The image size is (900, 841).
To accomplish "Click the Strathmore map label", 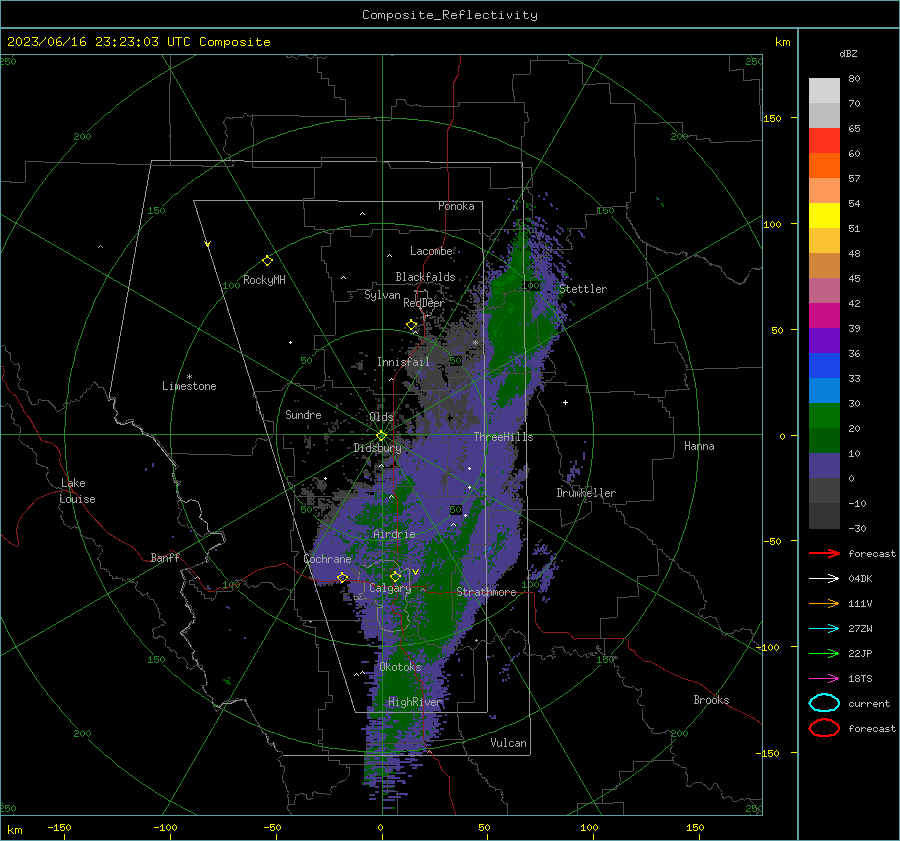I will click(x=486, y=592).
